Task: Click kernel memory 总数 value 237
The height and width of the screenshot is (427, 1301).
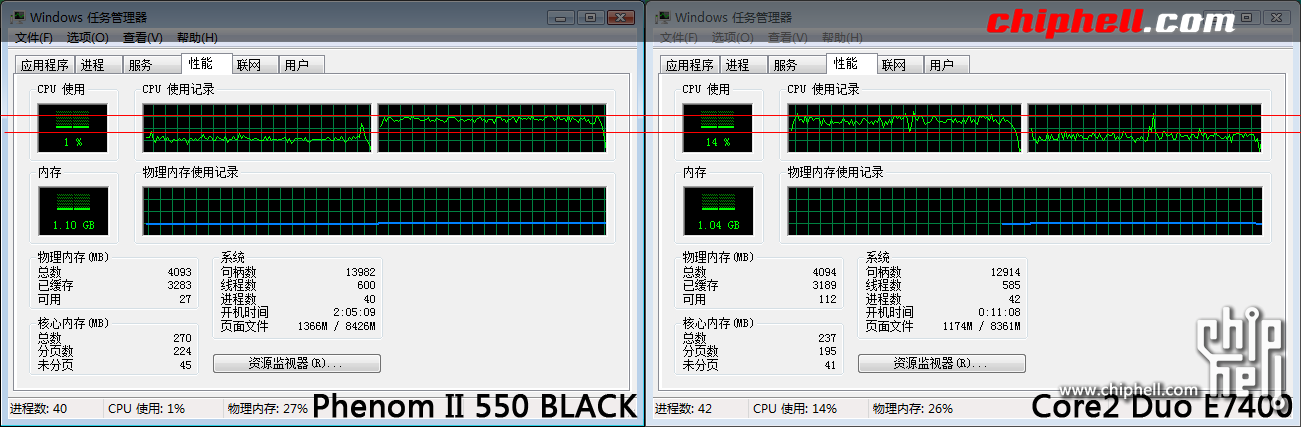Action: 827,338
